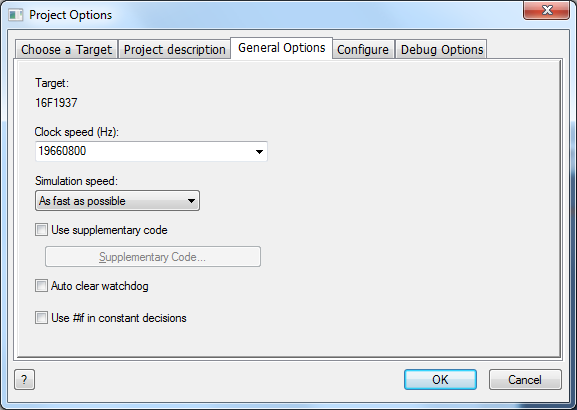This screenshot has width=577, height=410.
Task: Click the 16F1937 target label
Action: coord(56,103)
